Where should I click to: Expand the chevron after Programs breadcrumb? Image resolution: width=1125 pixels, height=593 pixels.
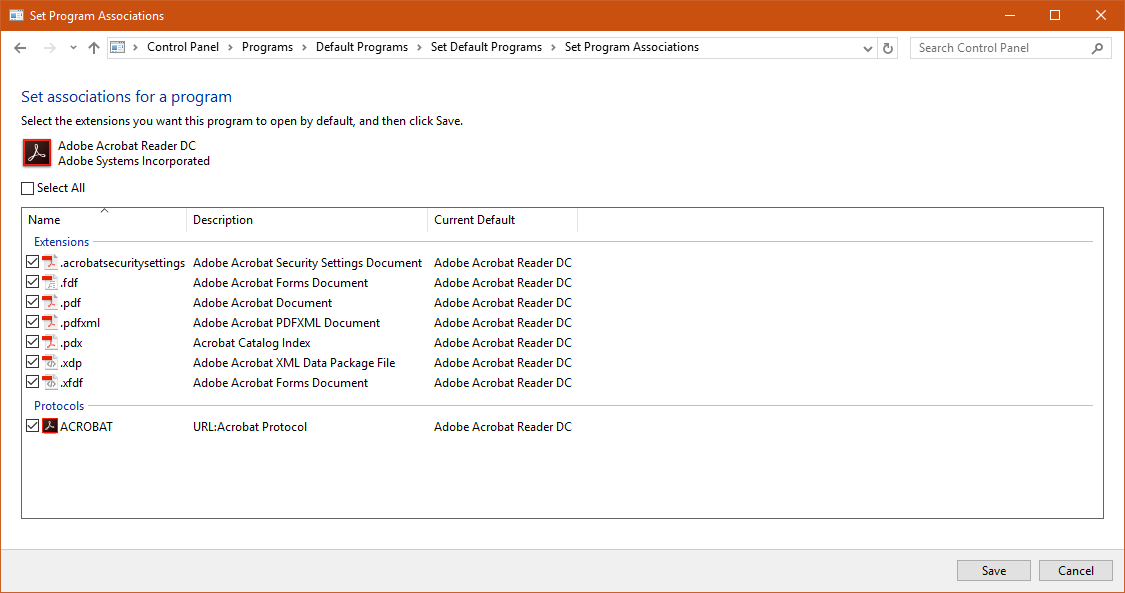coord(304,47)
